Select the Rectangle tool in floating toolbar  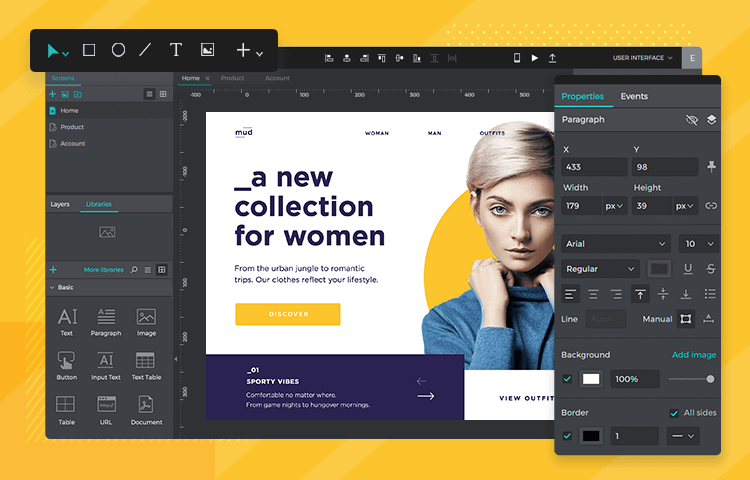[89, 50]
